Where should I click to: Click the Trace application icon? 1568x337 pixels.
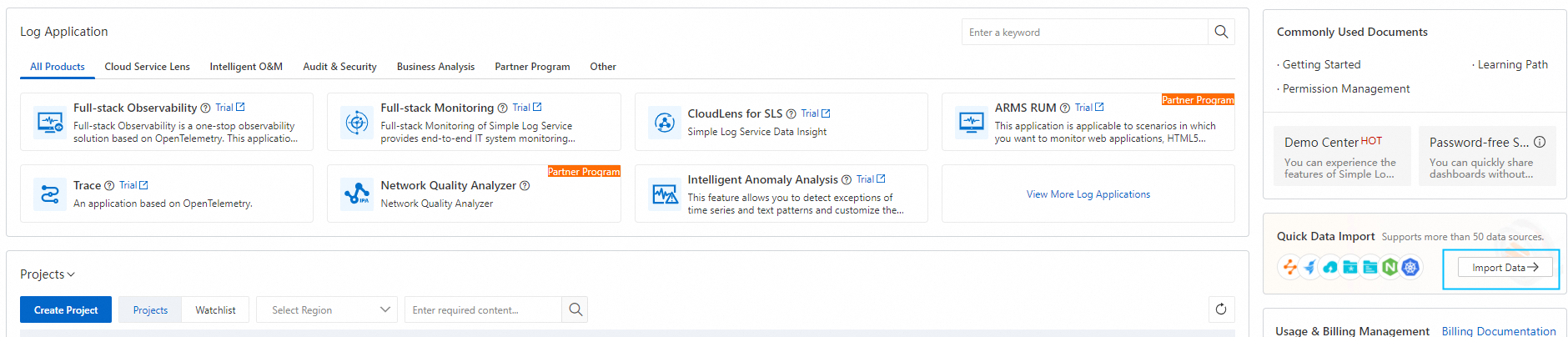(x=49, y=194)
